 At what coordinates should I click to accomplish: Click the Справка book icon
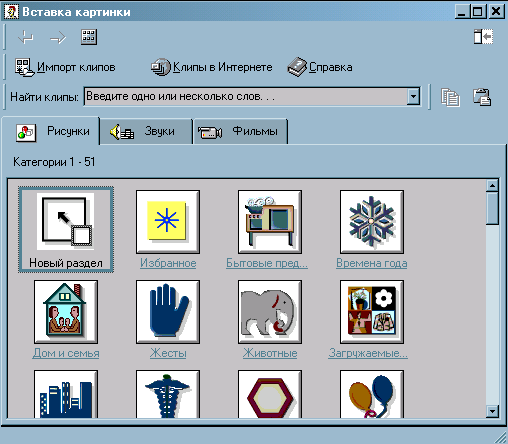297,67
